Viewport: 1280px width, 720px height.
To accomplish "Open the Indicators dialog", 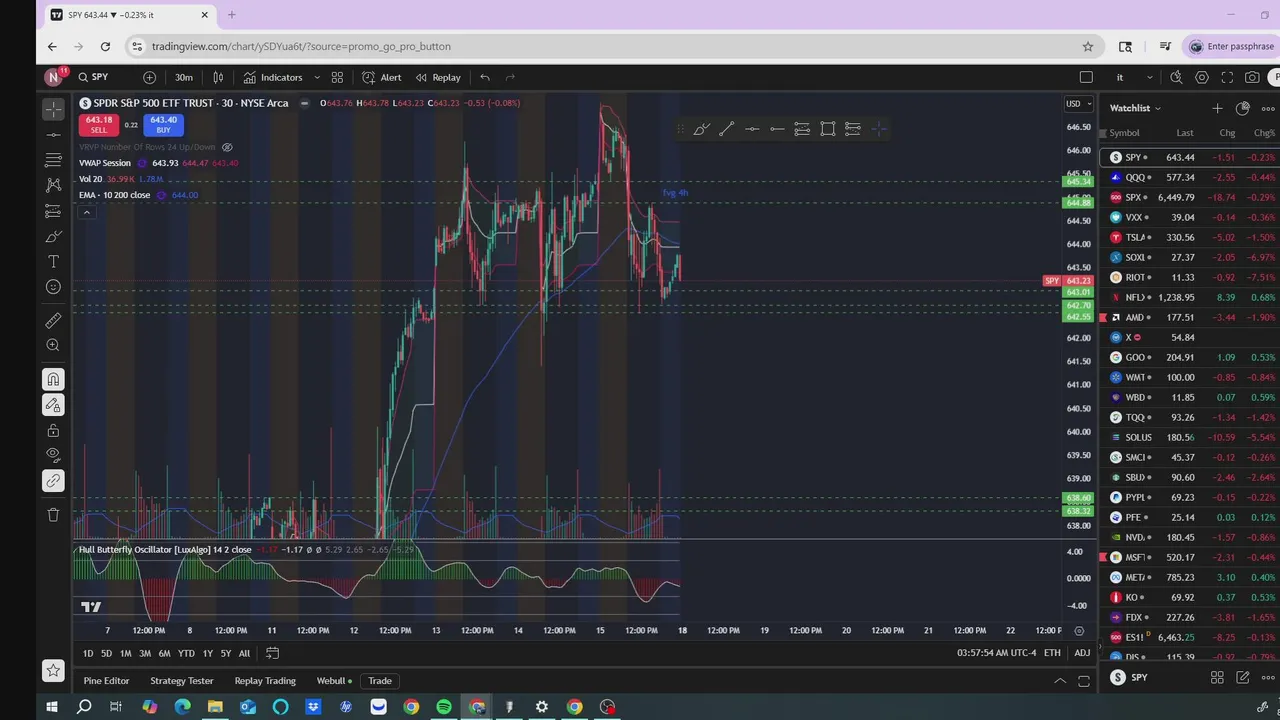I will (272, 77).
